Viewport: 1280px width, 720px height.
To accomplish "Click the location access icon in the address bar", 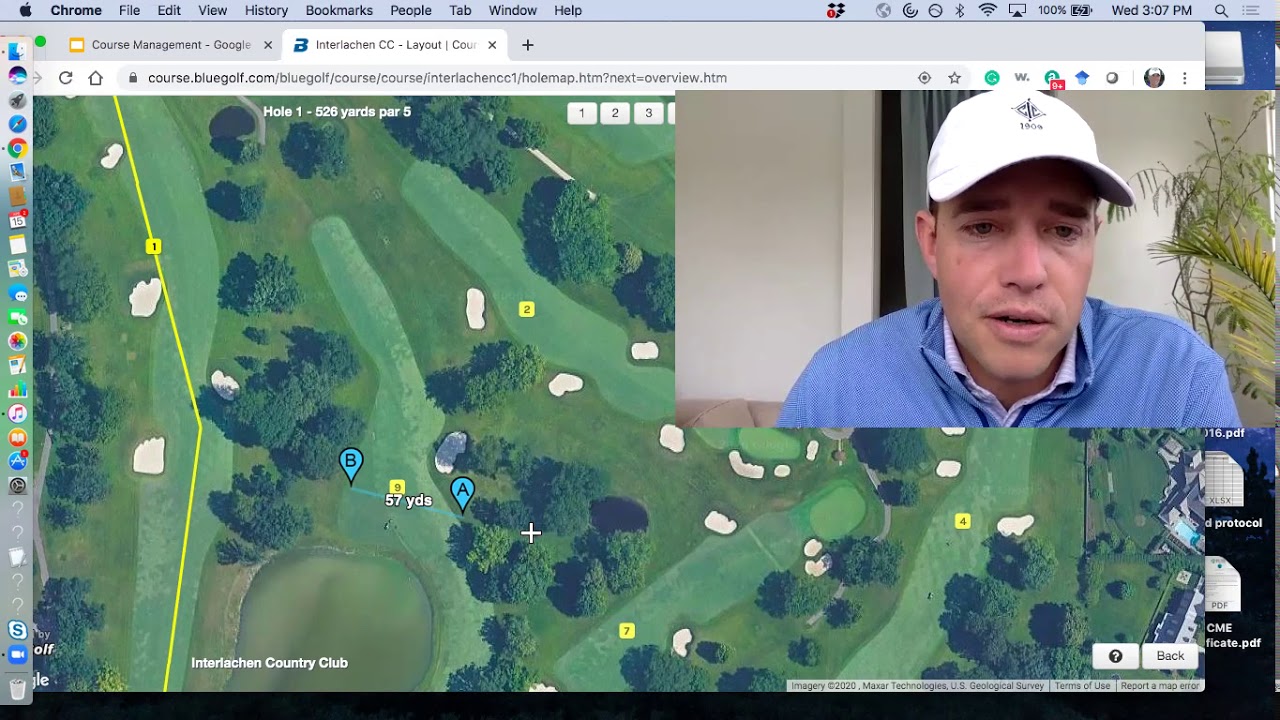I will (924, 78).
